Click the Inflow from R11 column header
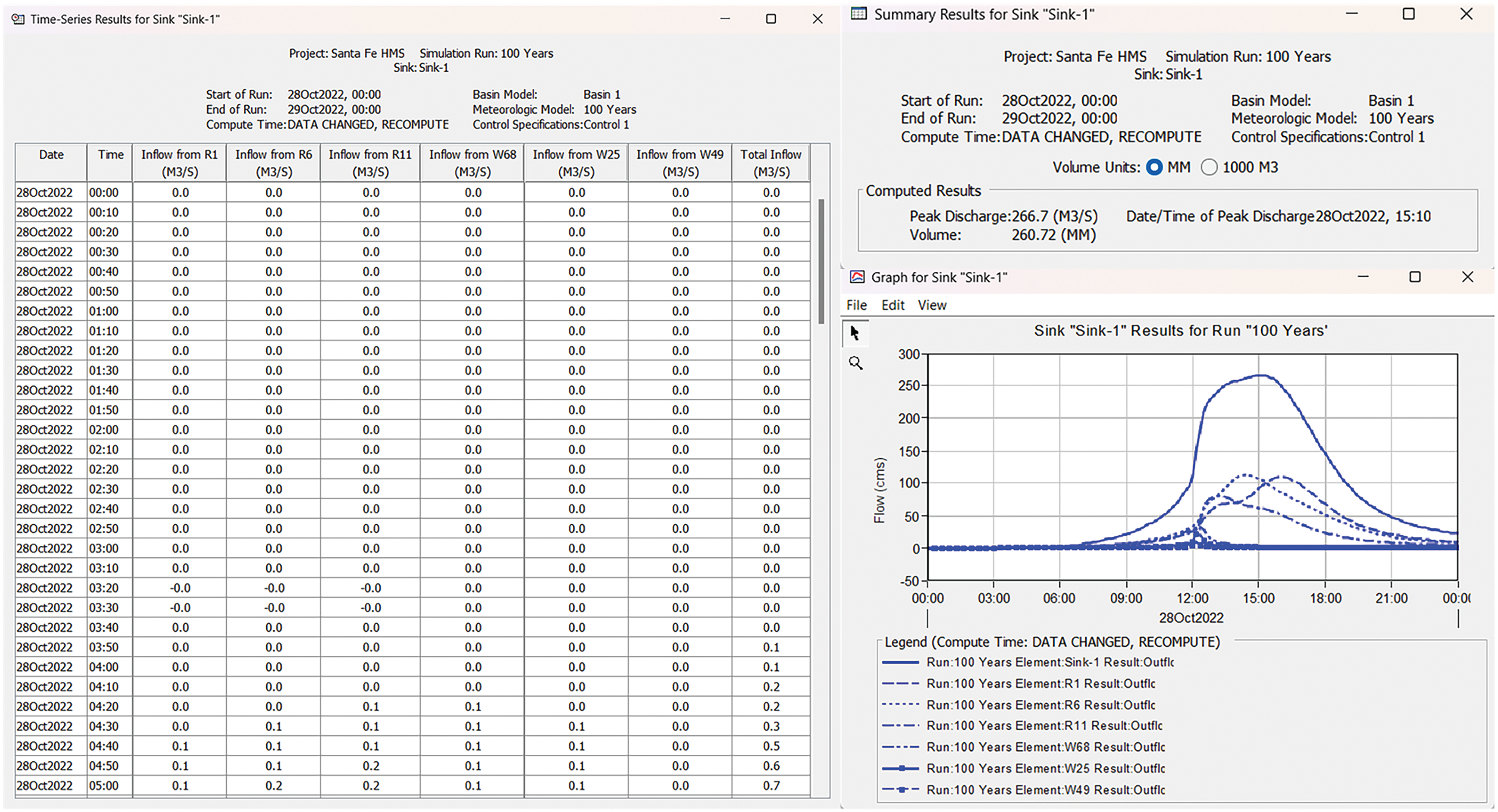 pyautogui.click(x=370, y=163)
